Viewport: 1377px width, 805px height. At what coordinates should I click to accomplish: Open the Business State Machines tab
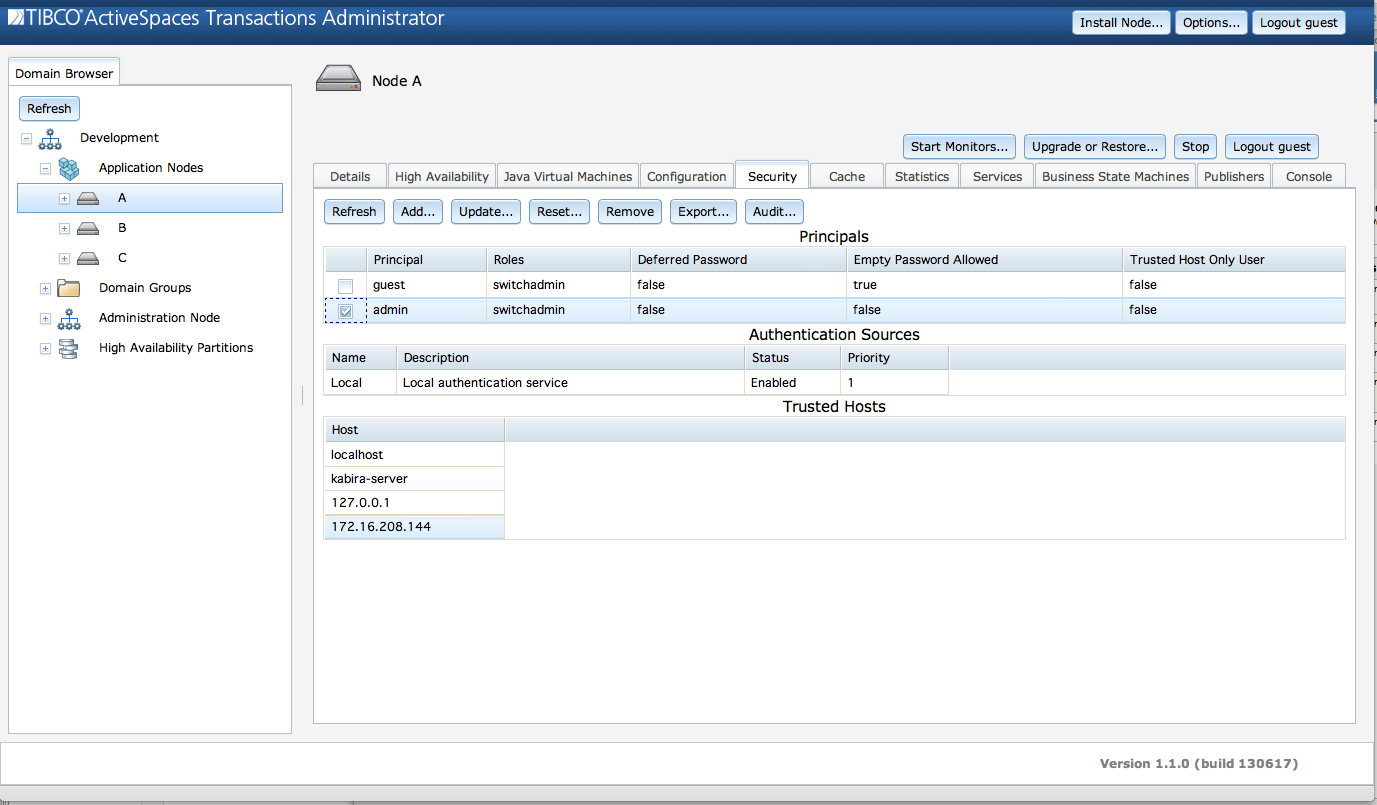[1115, 176]
